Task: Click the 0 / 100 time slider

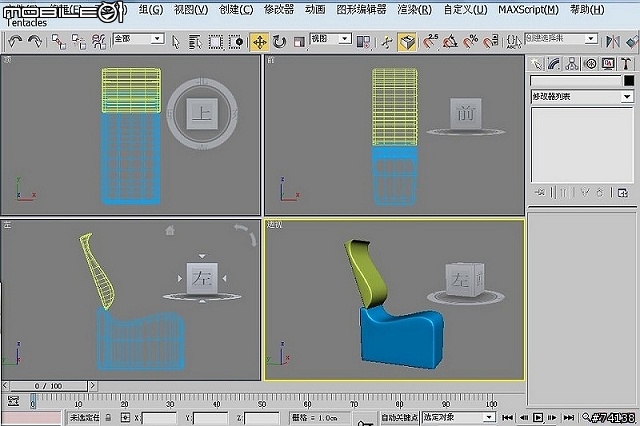Action: [x=48, y=385]
